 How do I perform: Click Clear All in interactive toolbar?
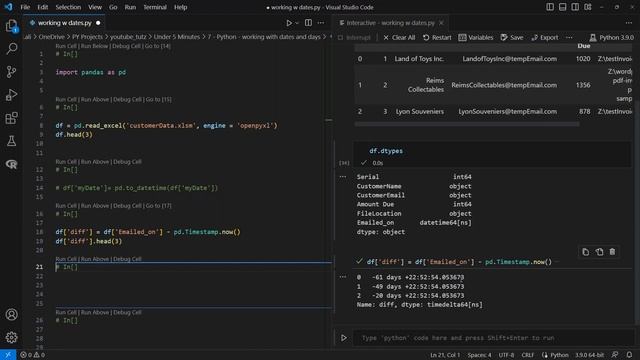pyautogui.click(x=399, y=38)
